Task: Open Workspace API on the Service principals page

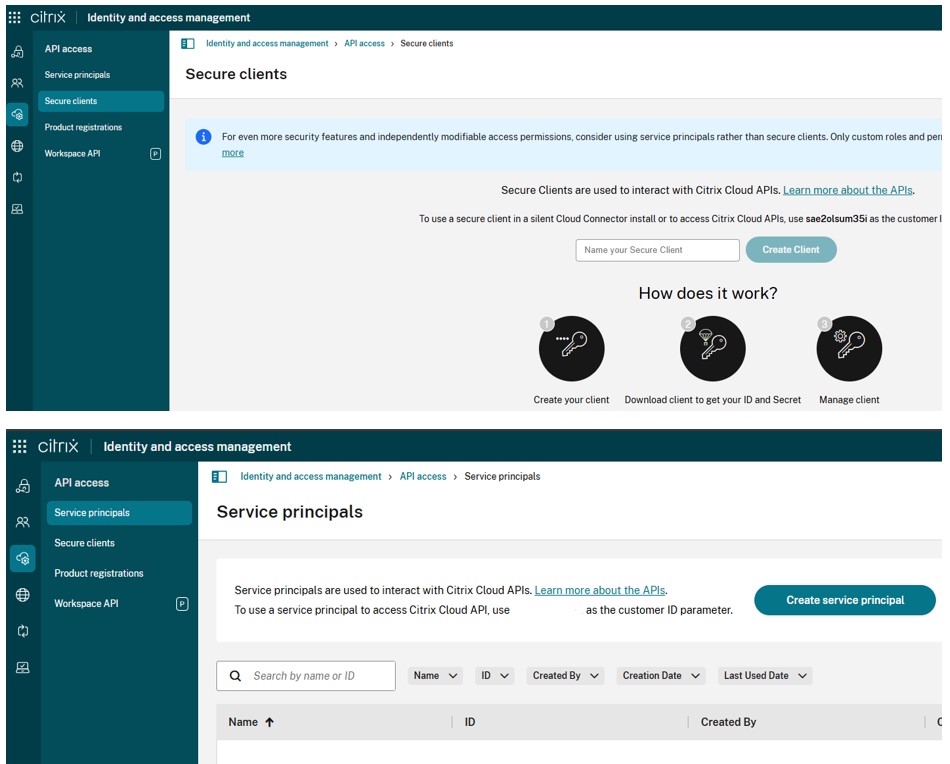Action: pos(86,604)
